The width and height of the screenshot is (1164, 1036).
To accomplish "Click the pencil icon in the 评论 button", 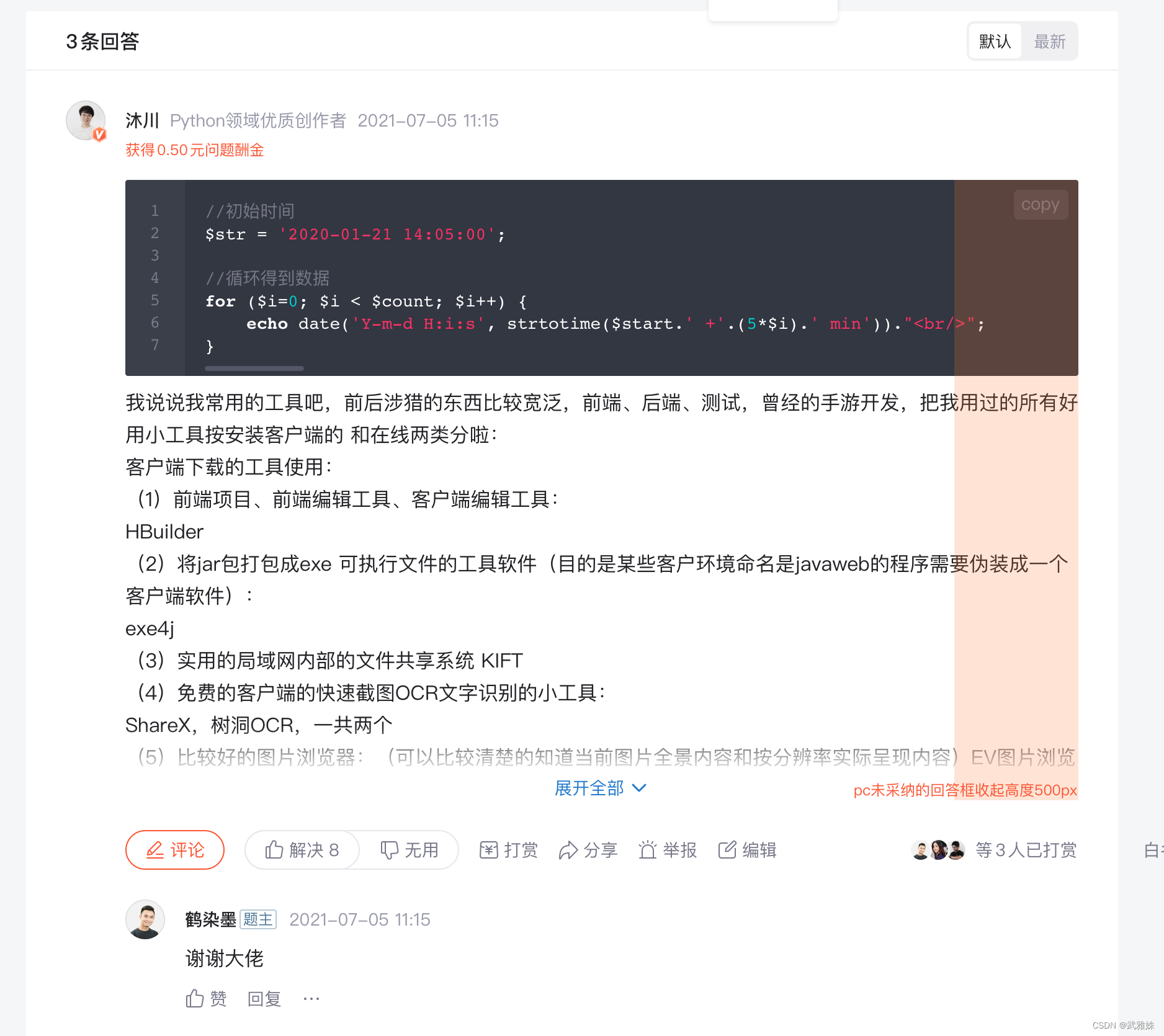I will [154, 850].
